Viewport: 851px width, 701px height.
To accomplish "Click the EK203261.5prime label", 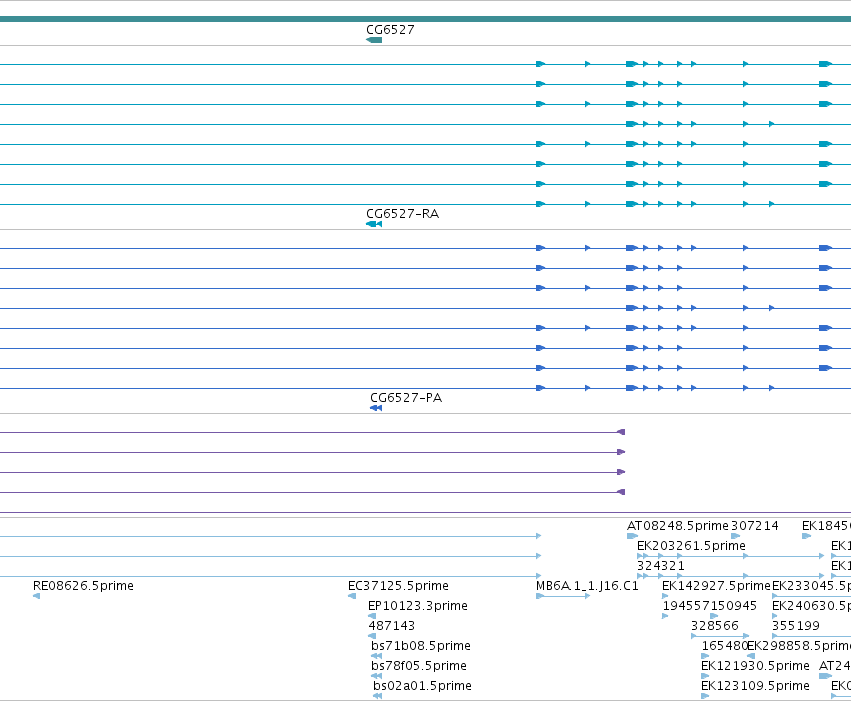I will coord(691,546).
